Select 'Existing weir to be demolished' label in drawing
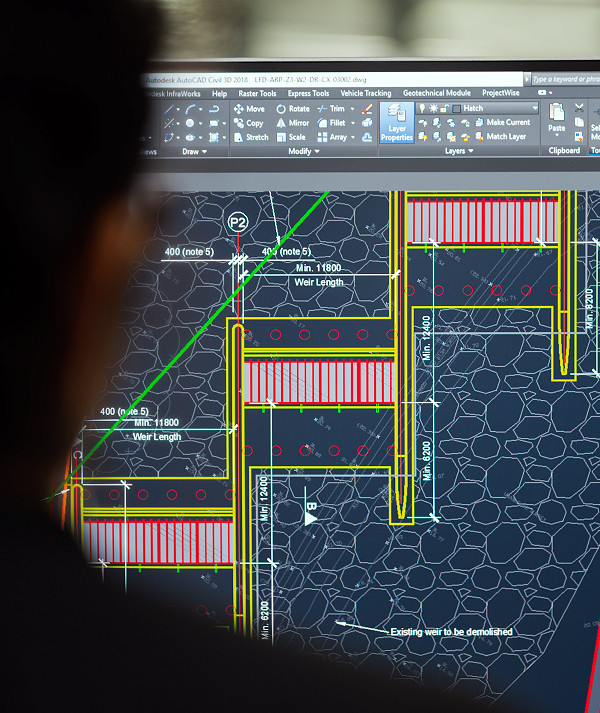 click(451, 632)
